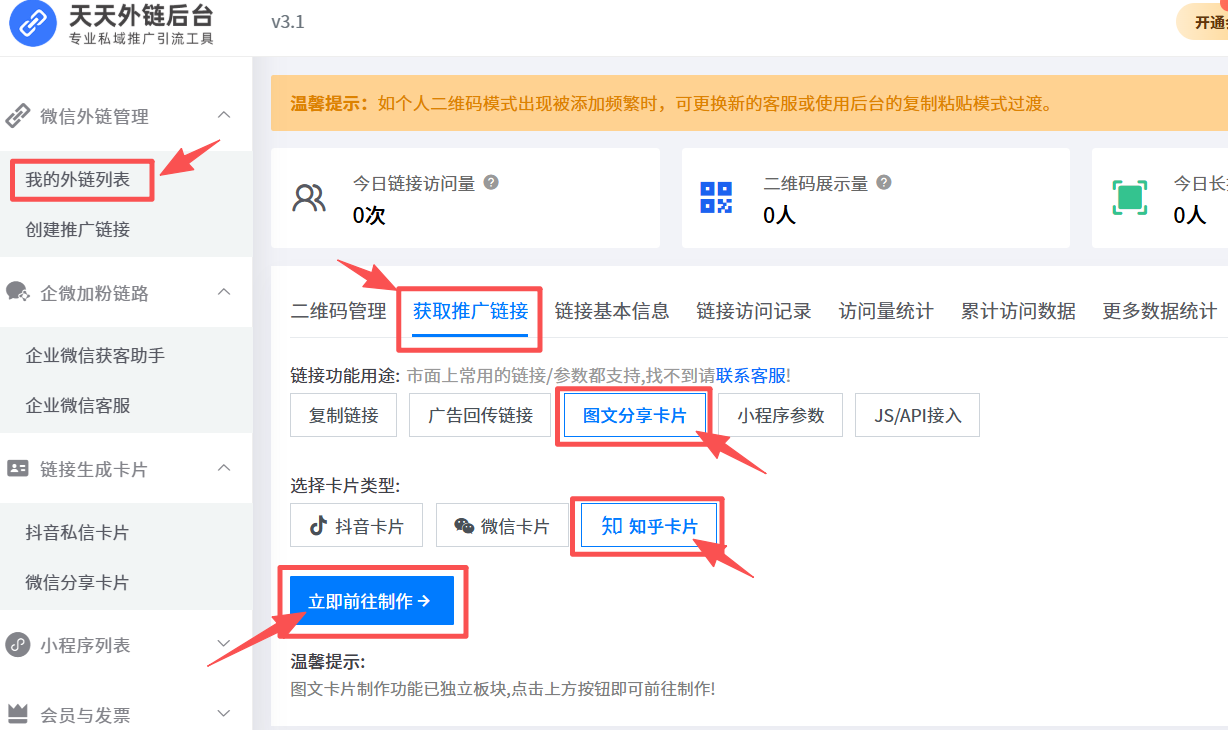The image size is (1228, 730).
Task: Expand the 小程序列表 sidebar section
Action: [x=224, y=645]
